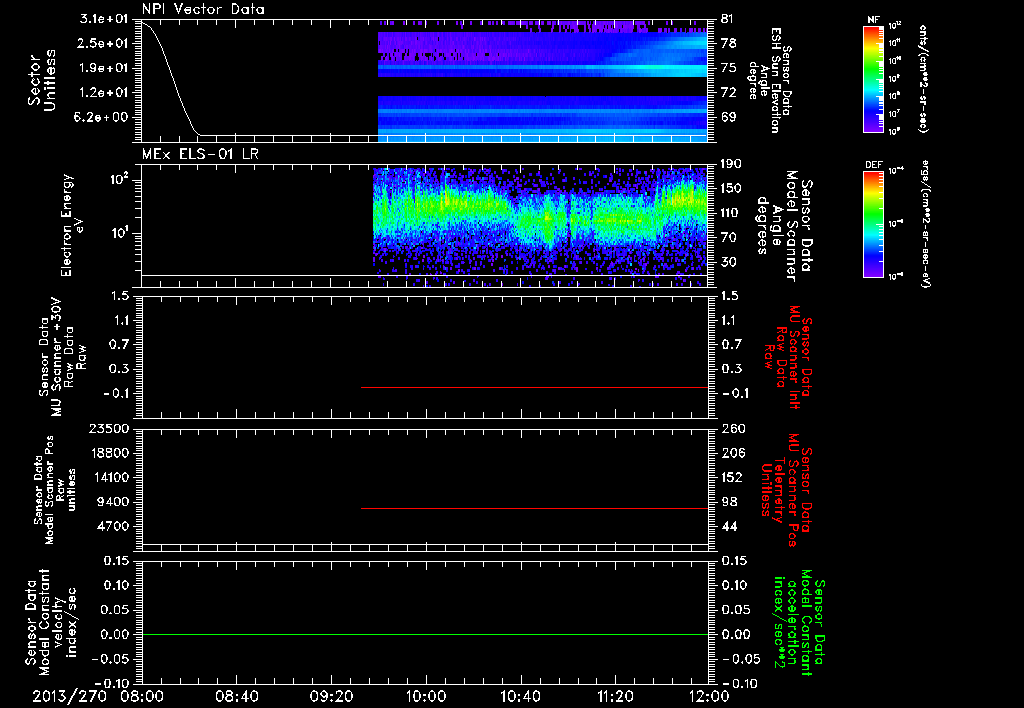Click the 150 scanner angle tick label

731,189
